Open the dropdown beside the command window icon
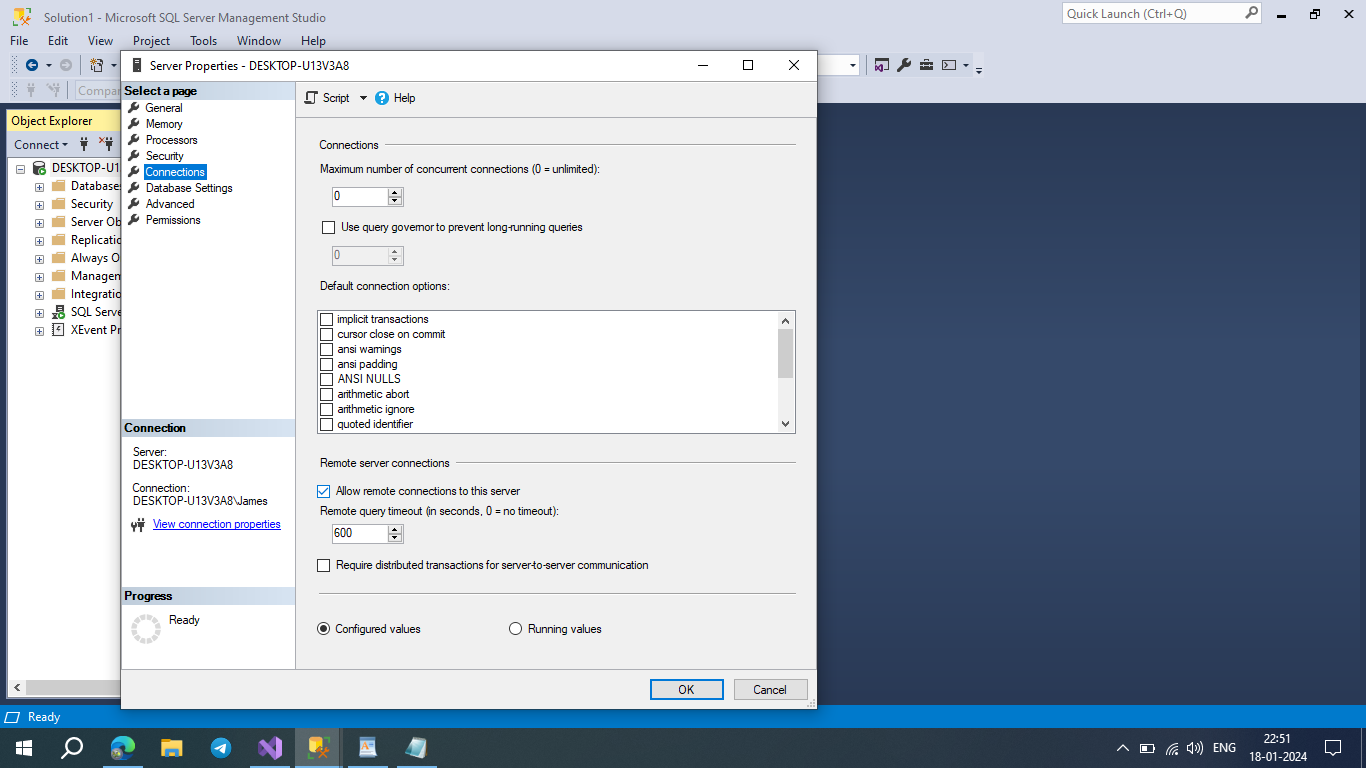Viewport: 1366px width, 768px height. 966,66
